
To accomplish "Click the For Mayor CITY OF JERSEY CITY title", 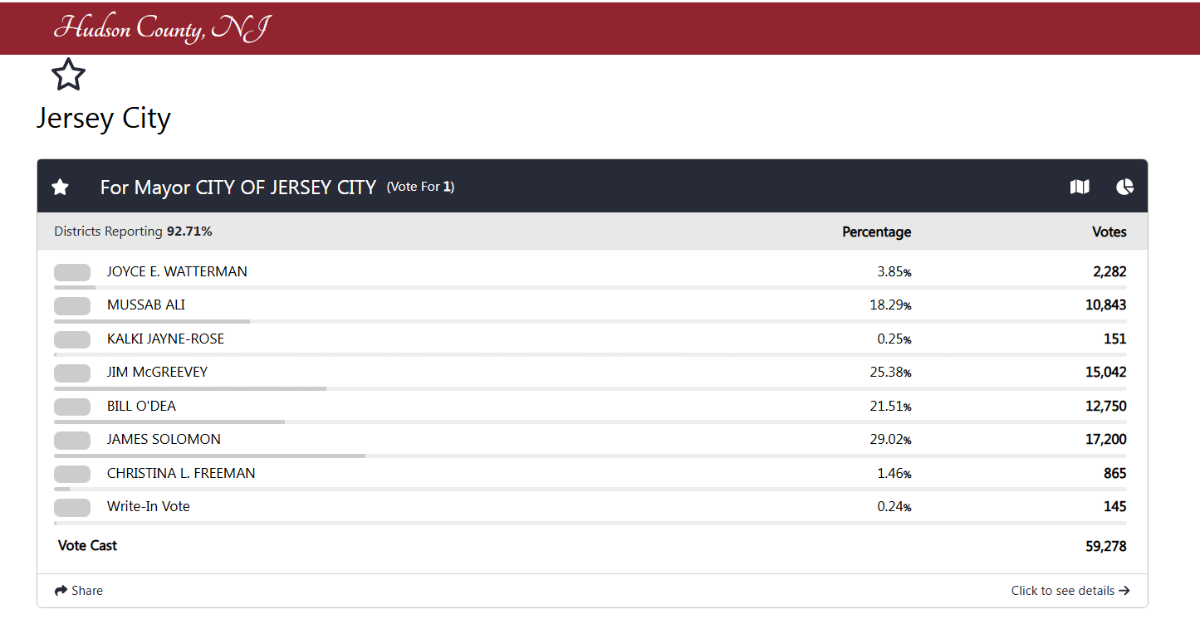I will pyautogui.click(x=238, y=187).
